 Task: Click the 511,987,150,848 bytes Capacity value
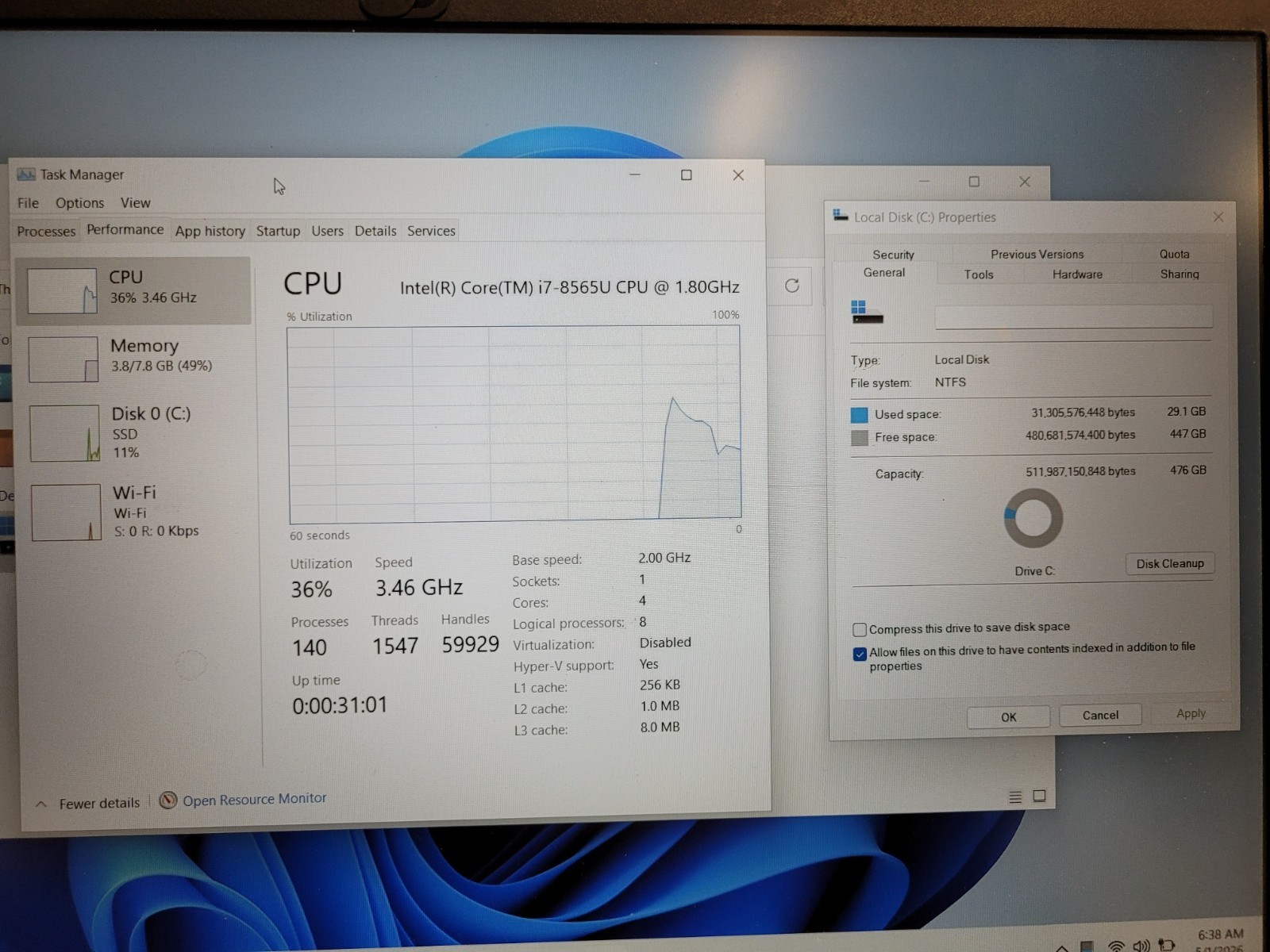pyautogui.click(x=1080, y=471)
